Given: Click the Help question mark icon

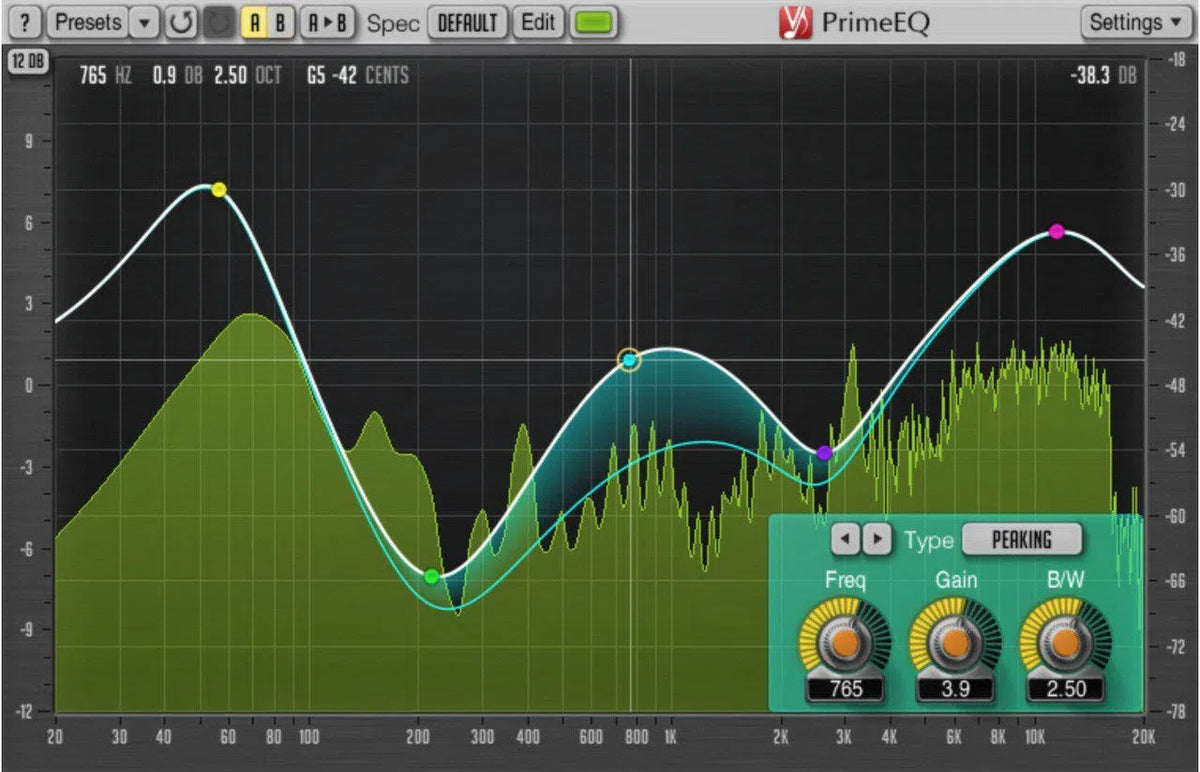Looking at the screenshot, I should click(x=24, y=22).
